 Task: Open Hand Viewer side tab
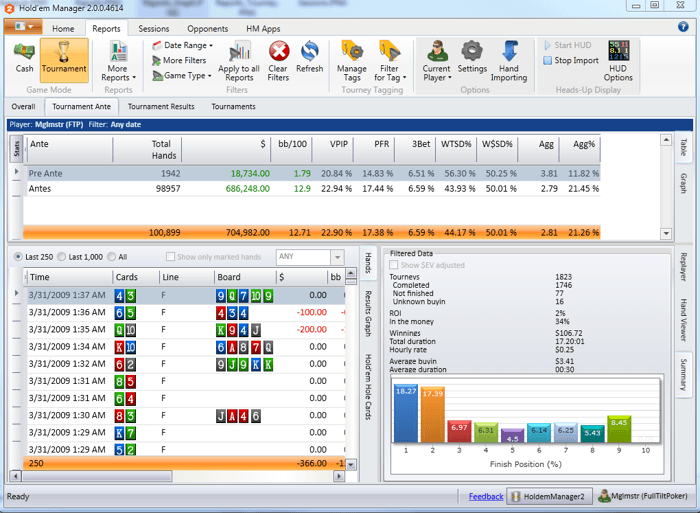pyautogui.click(x=683, y=320)
